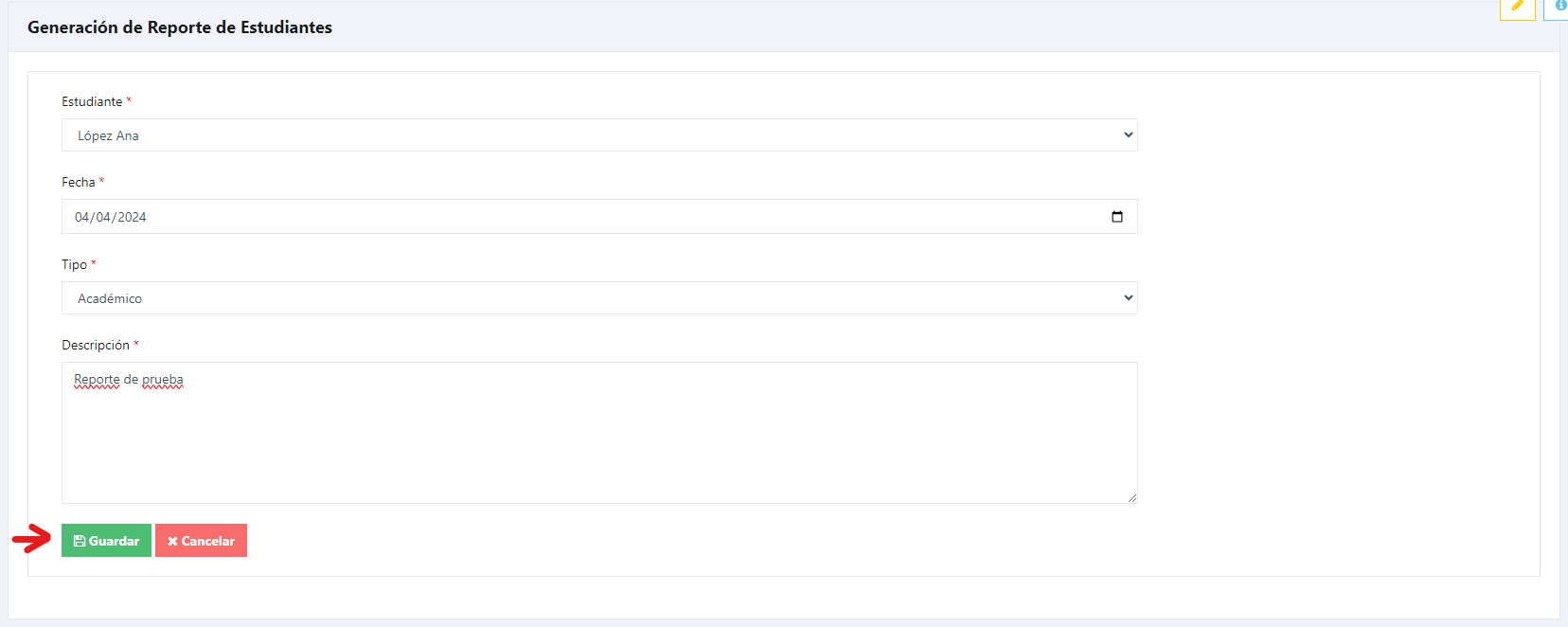This screenshot has width=1568, height=627.
Task: Click the yellow pencil edit icon
Action: [1517, 6]
